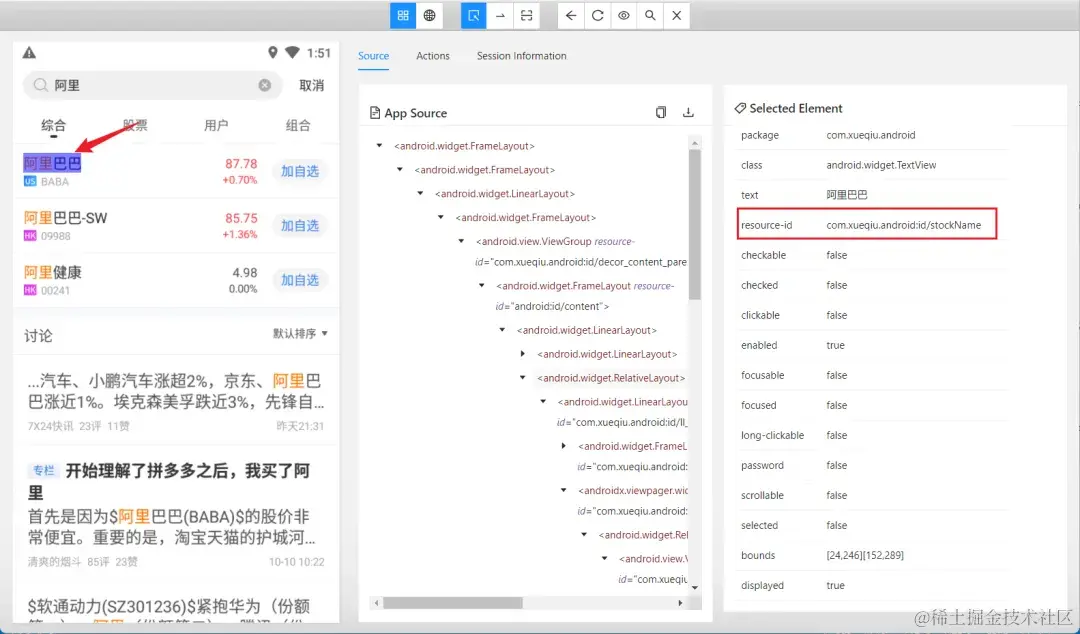Activate Swipe By Coordinates arrow tool
Screen dimensions: 1080x634
[500, 15]
